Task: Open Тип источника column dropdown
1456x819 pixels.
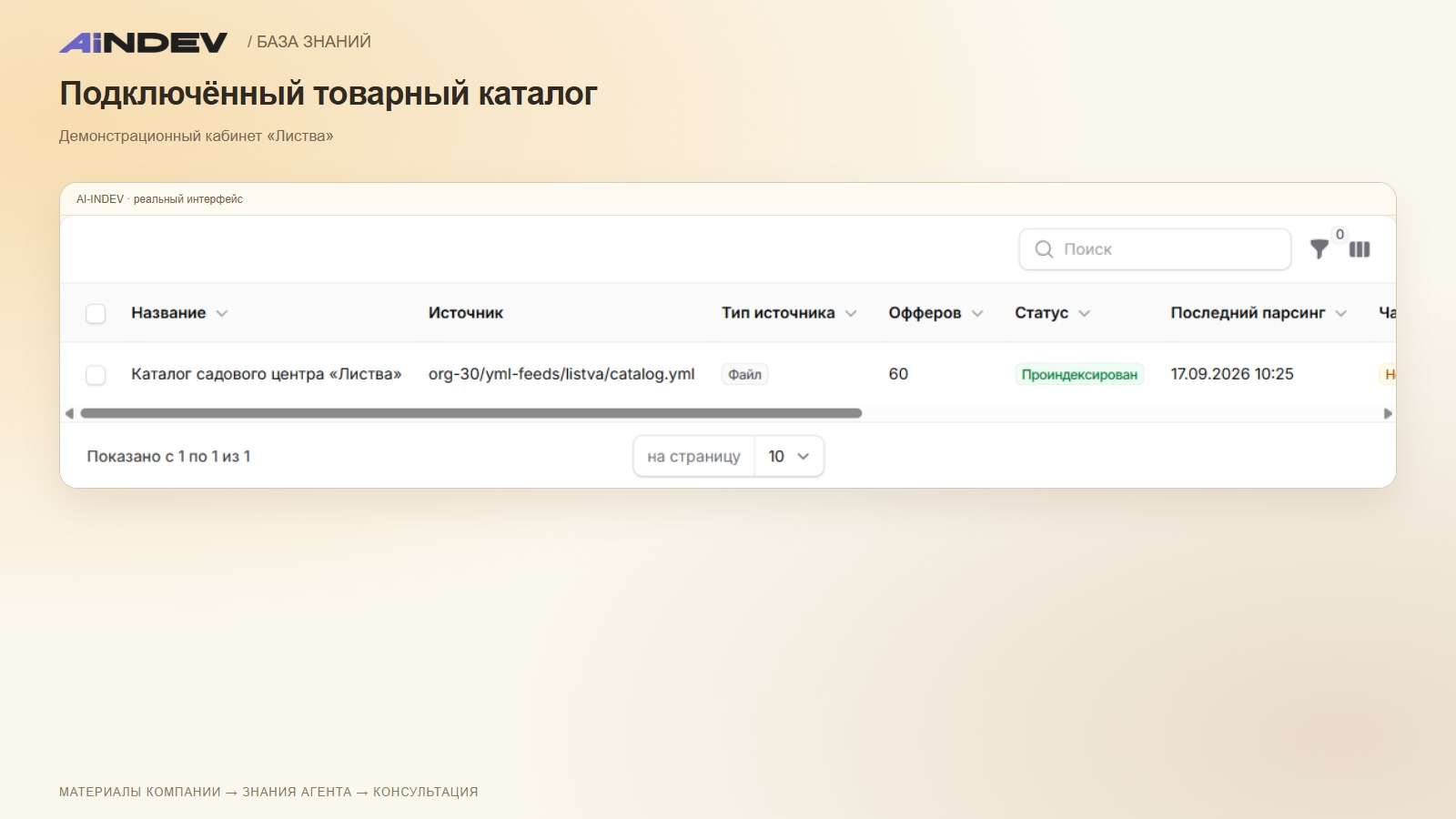Action: click(x=851, y=314)
